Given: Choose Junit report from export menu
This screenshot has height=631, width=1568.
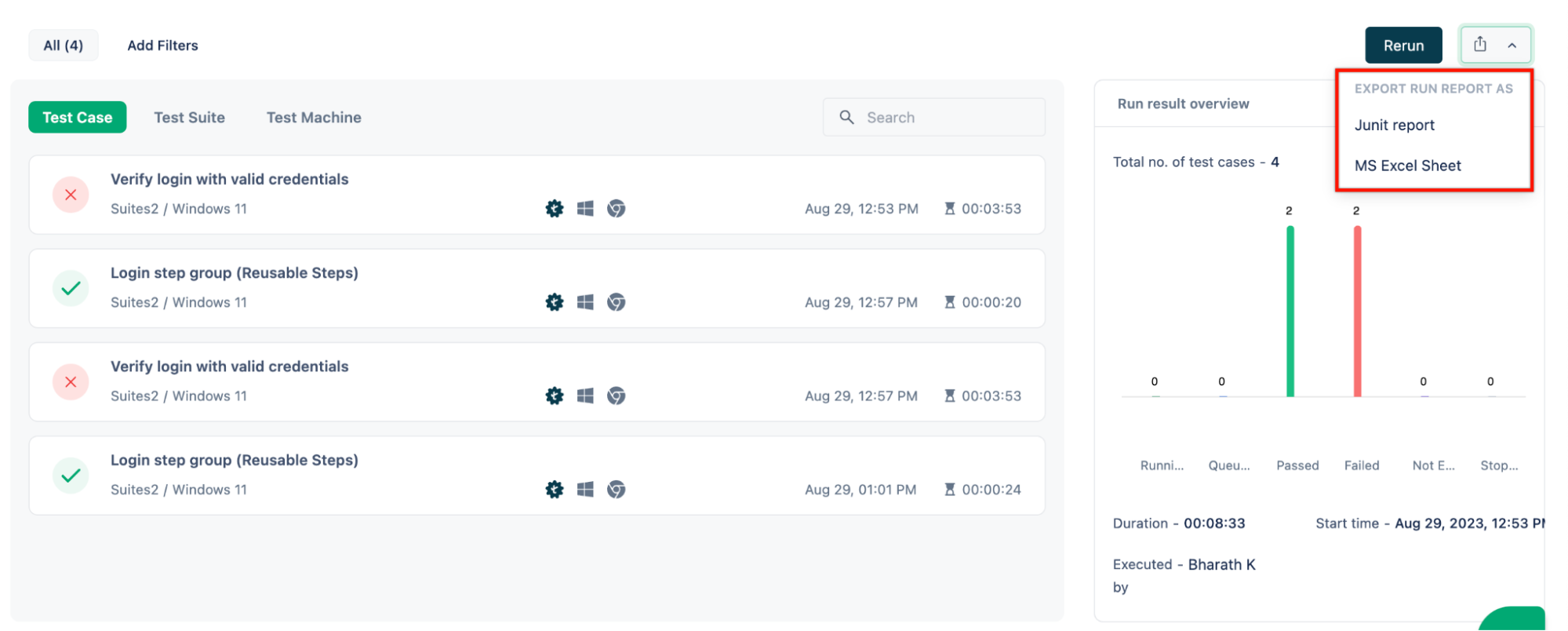Looking at the screenshot, I should [1394, 126].
